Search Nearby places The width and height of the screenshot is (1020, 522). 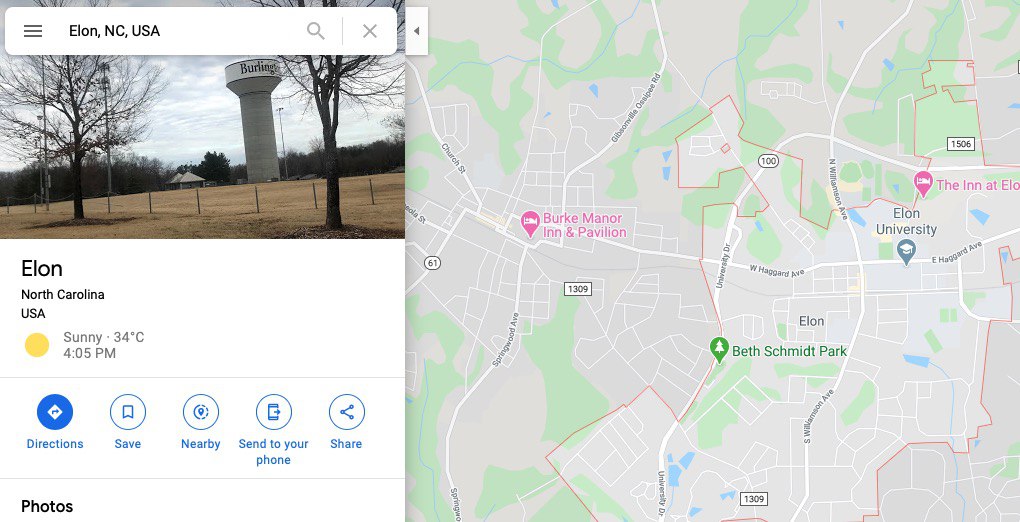pyautogui.click(x=200, y=423)
